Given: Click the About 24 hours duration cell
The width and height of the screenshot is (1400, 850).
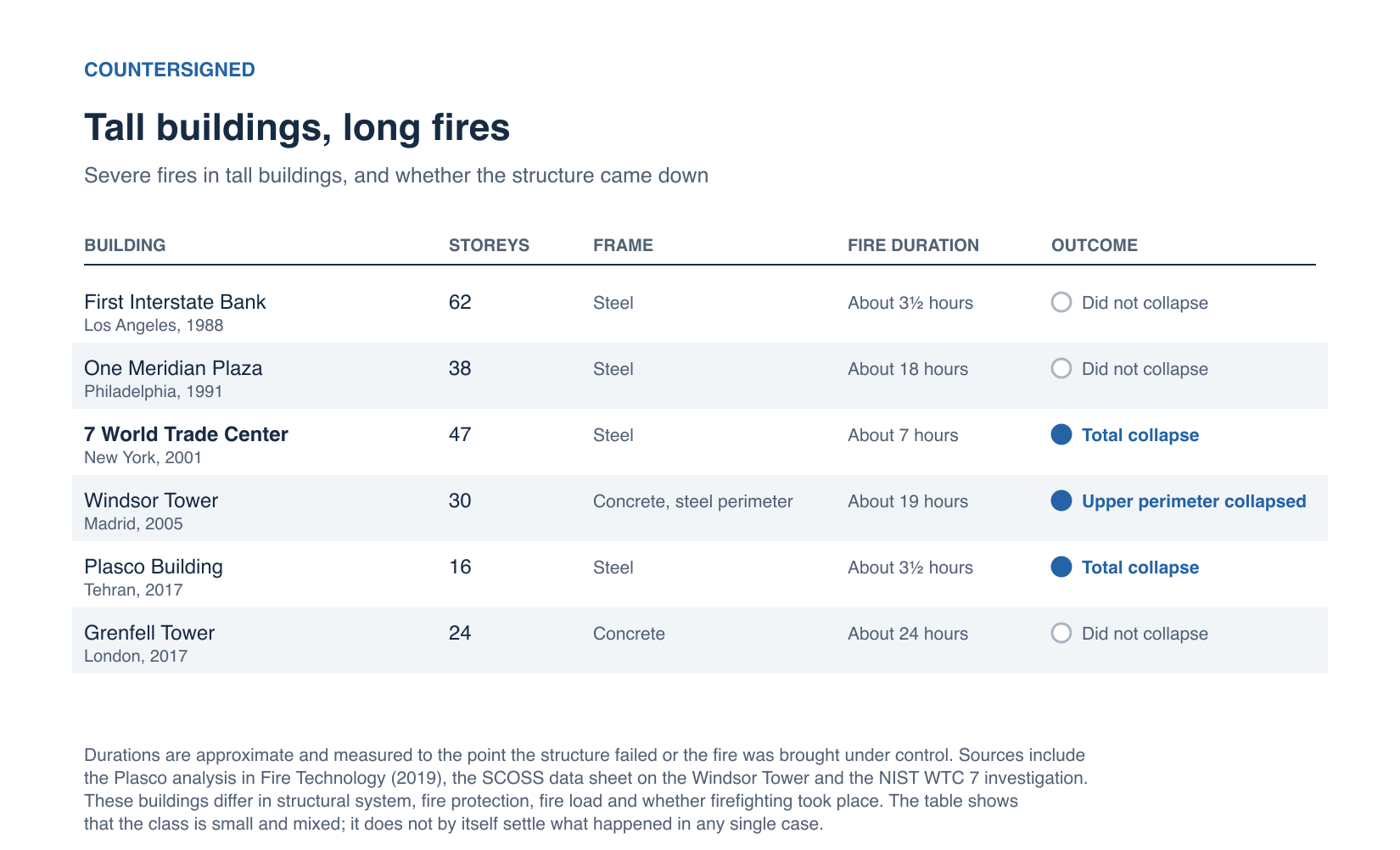Looking at the screenshot, I should point(908,634).
